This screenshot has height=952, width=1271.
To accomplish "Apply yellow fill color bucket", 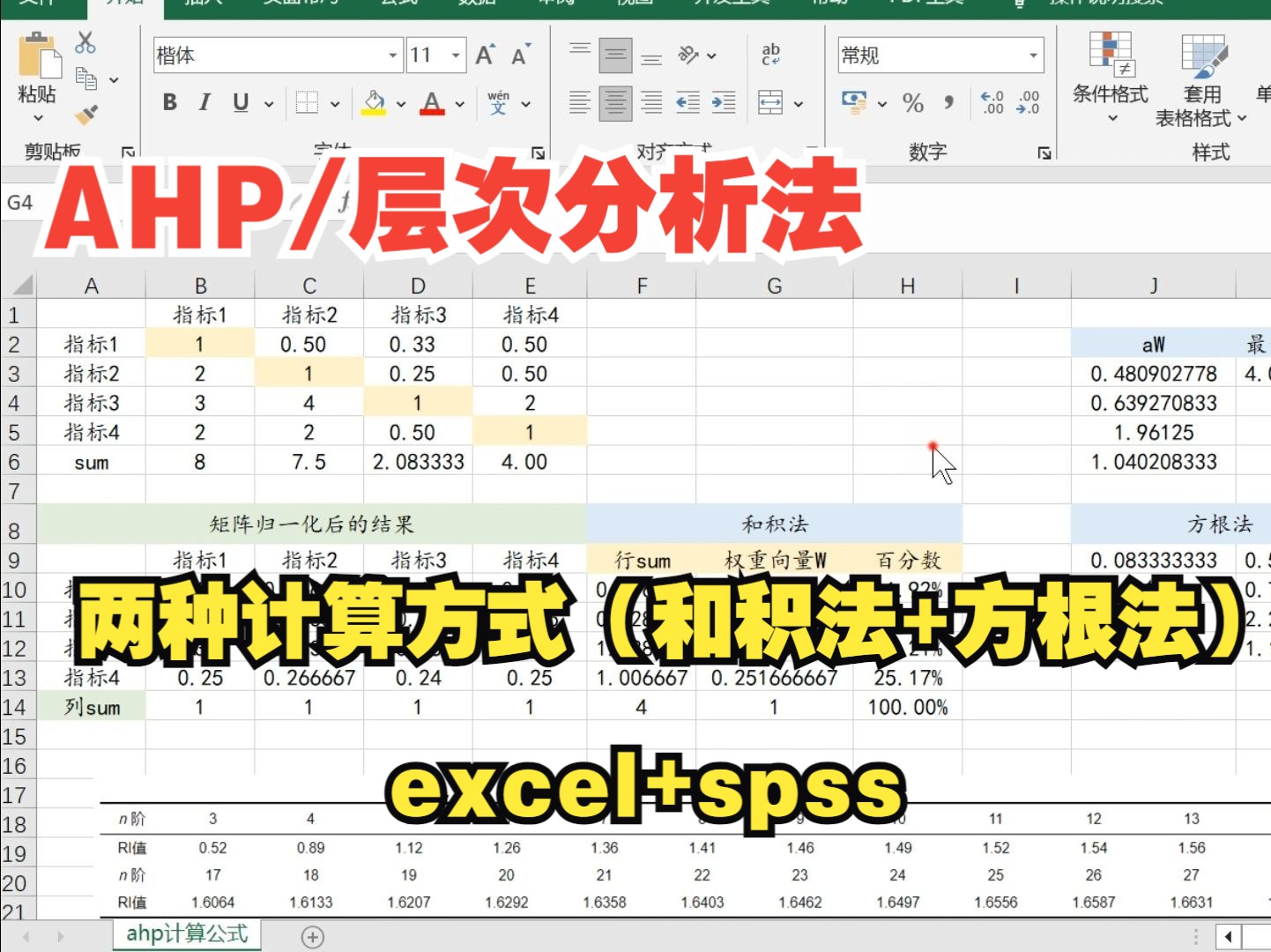I will tap(374, 103).
